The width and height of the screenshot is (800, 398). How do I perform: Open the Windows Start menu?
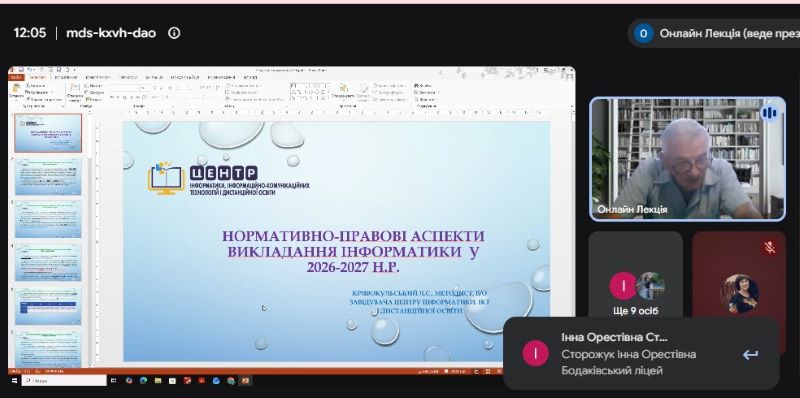click(14, 381)
